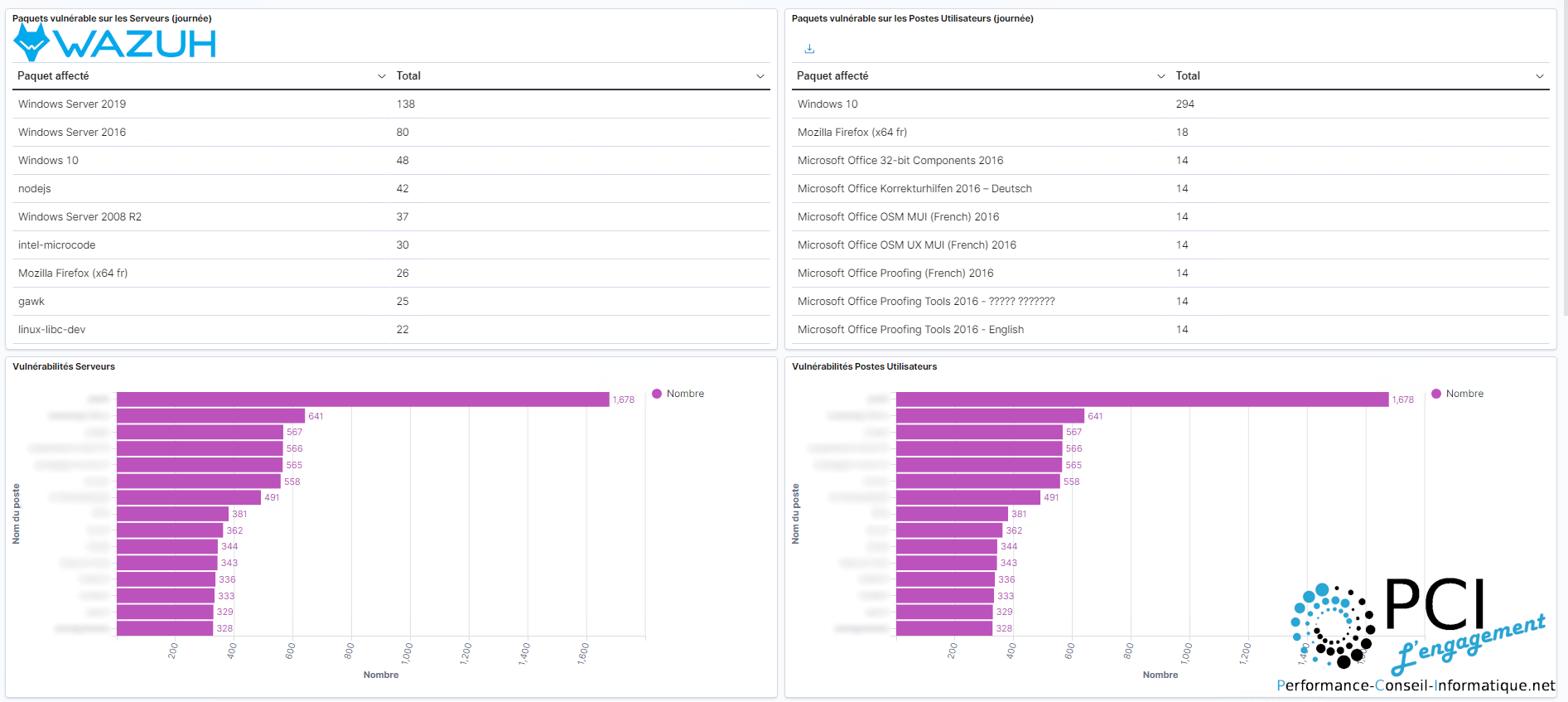This screenshot has width=1568, height=702.
Task: Select the Windows Server 2019 row
Action: click(392, 104)
